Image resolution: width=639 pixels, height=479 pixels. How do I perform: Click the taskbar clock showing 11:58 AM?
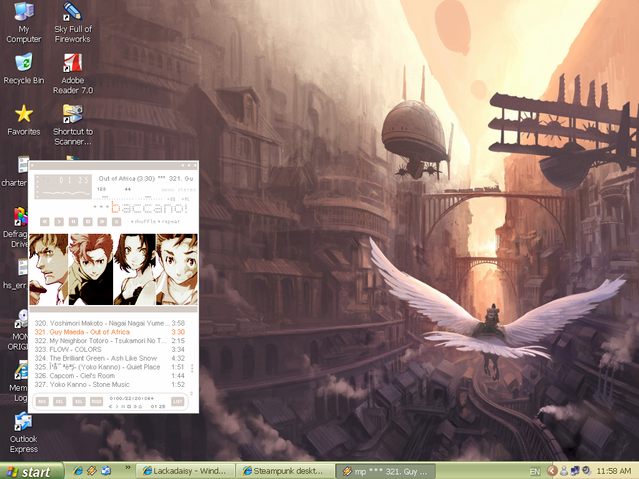[x=614, y=471]
